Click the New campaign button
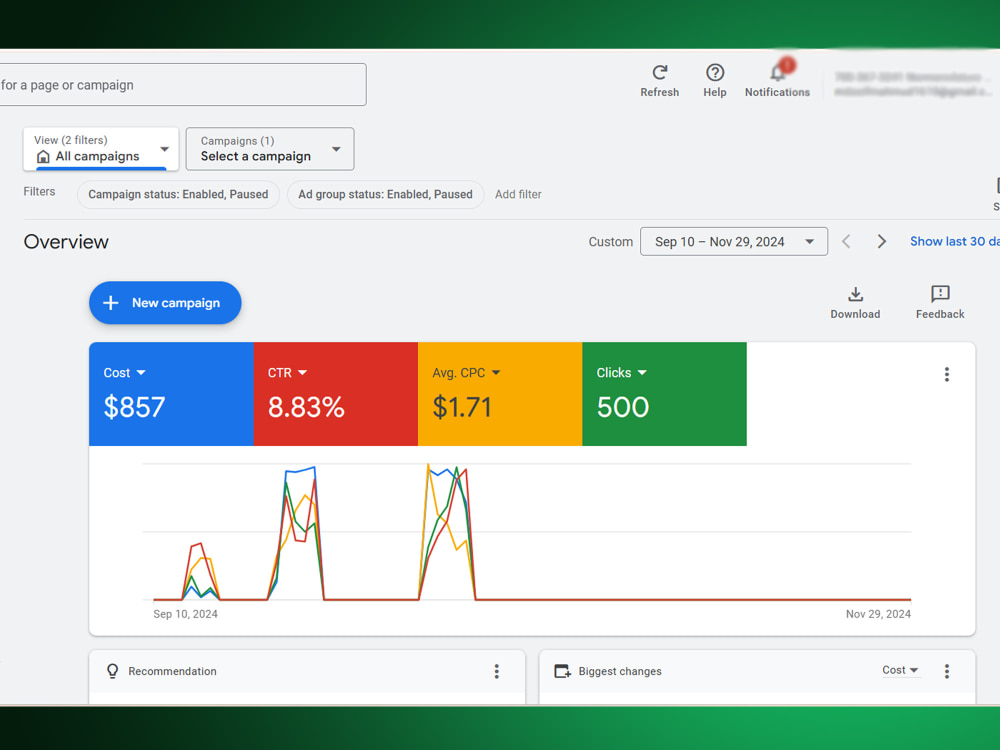The width and height of the screenshot is (1000, 750). (x=165, y=303)
